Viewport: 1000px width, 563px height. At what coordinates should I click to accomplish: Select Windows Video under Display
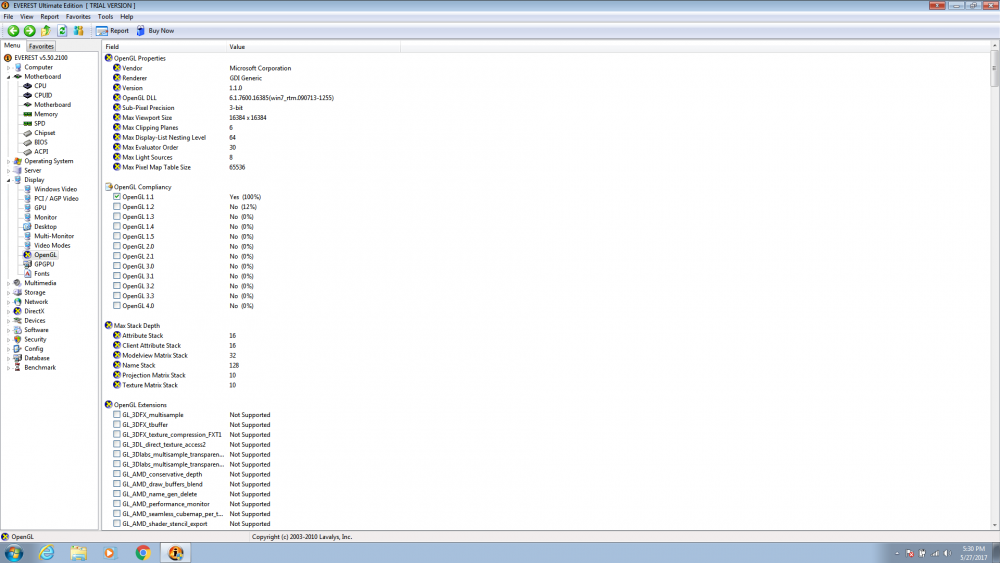55,189
